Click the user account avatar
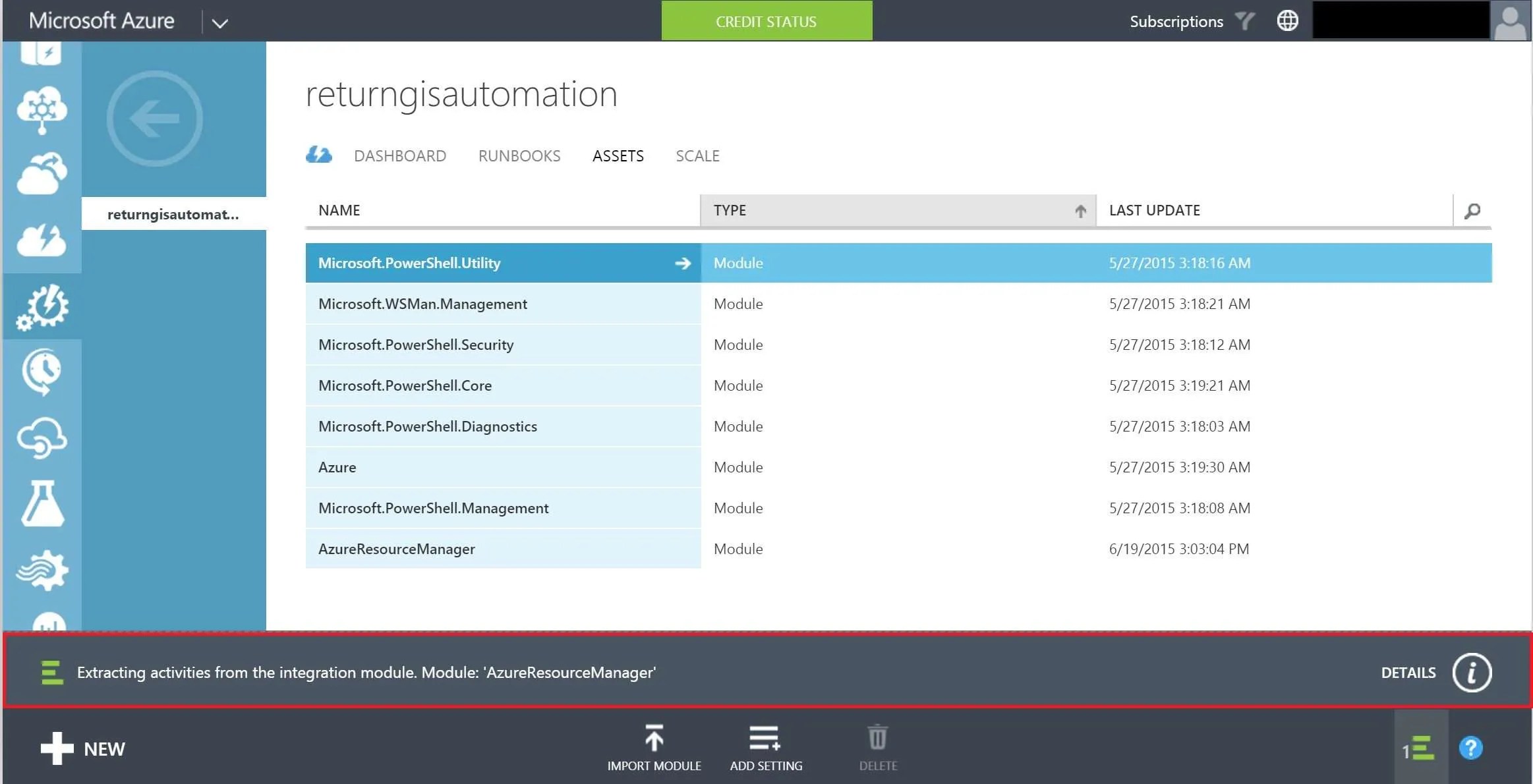 (x=1510, y=21)
